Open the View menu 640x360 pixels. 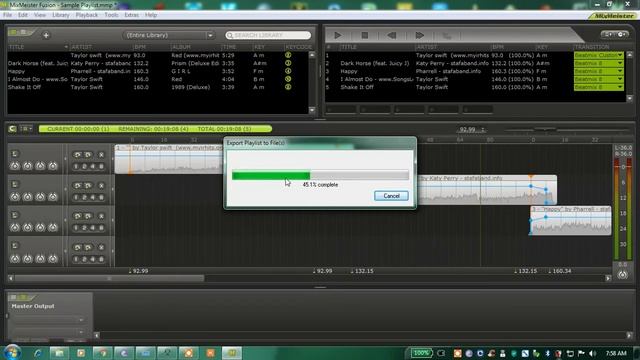point(40,15)
